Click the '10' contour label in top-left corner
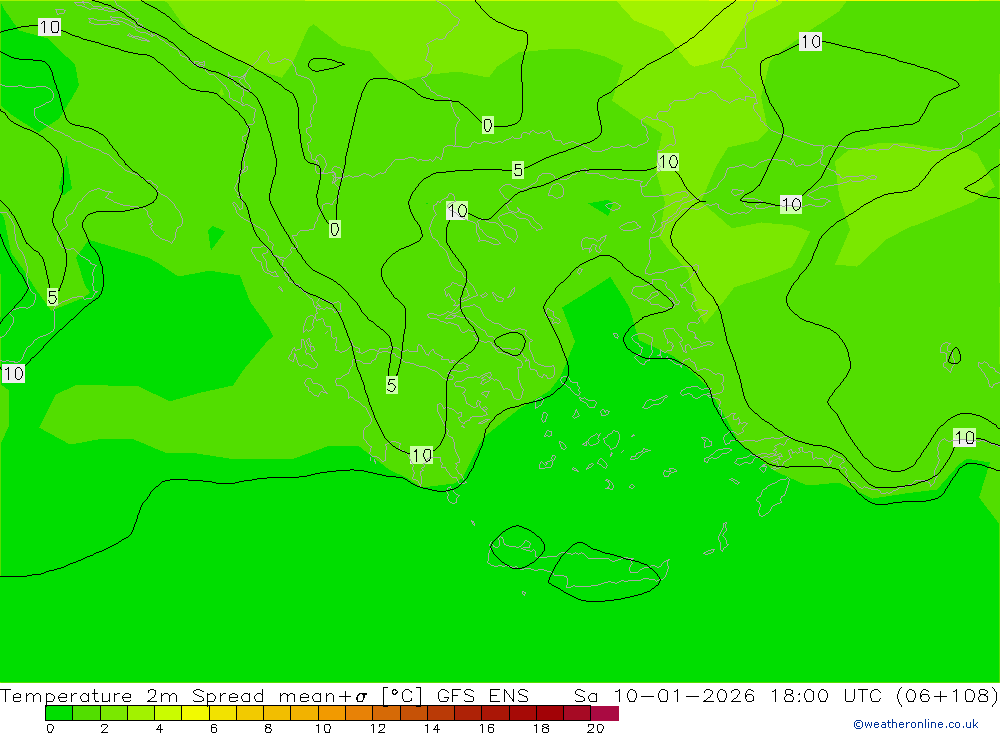This screenshot has height=733, width=1000. (x=49, y=27)
